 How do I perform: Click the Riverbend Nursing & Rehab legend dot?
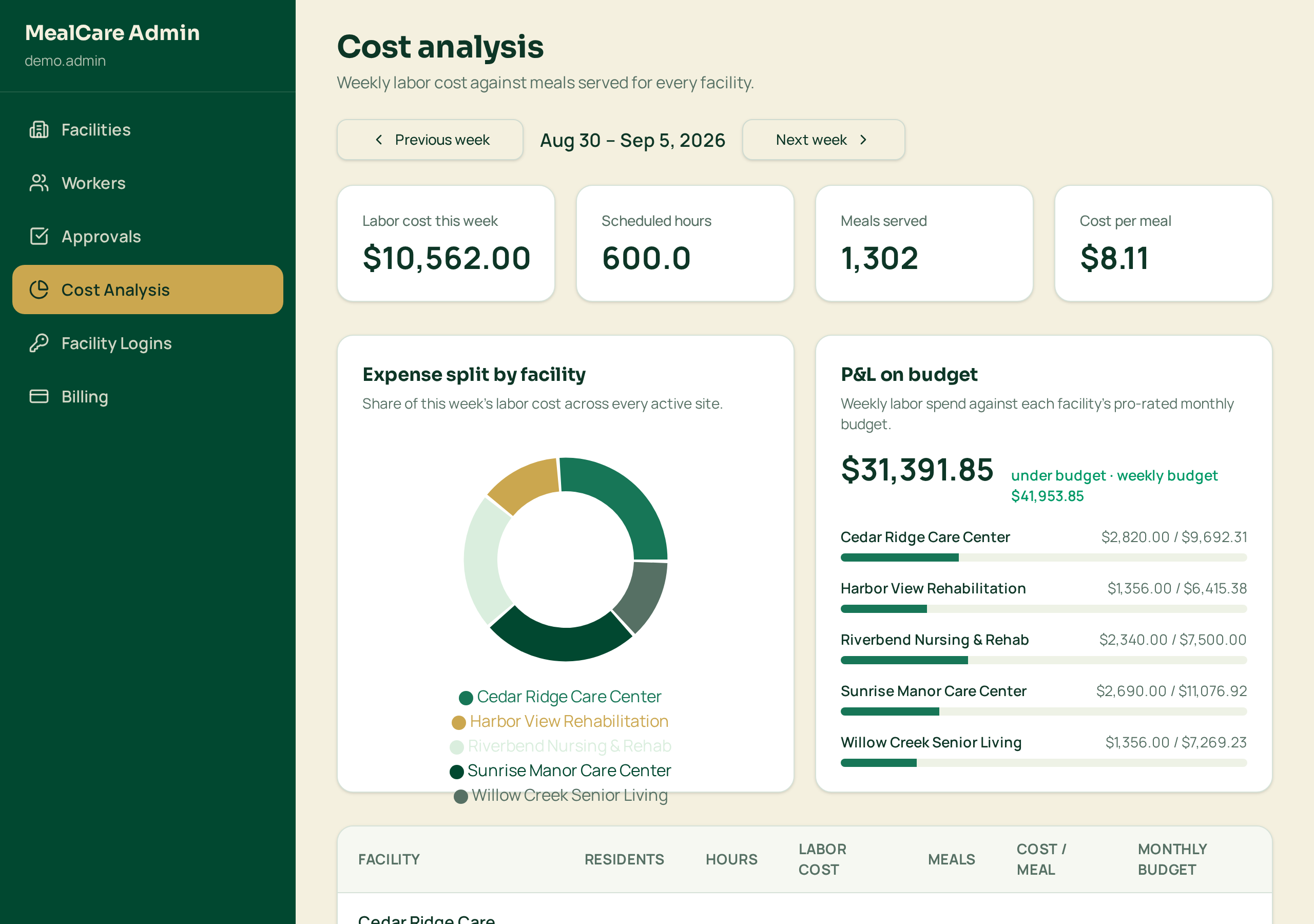pyautogui.click(x=457, y=747)
